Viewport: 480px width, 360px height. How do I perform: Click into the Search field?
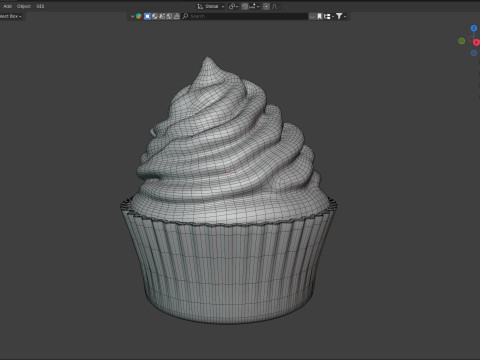tap(245, 16)
